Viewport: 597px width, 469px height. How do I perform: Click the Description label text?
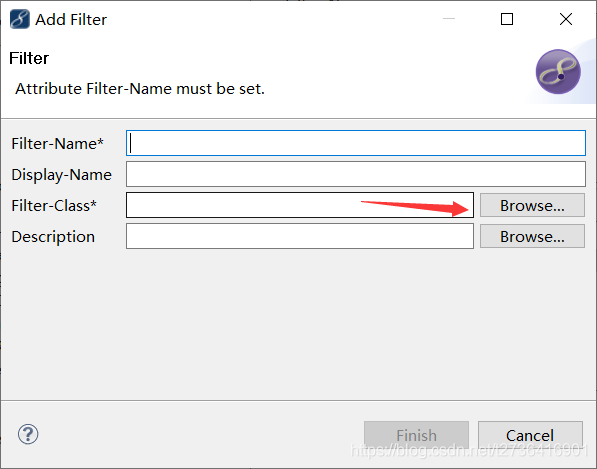click(53, 237)
